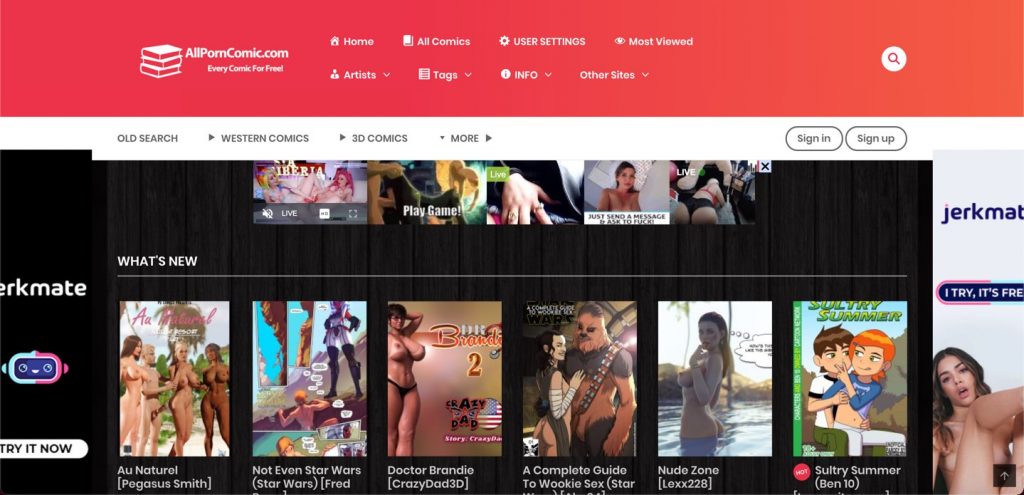Screen dimensions: 1024x495
Task: Open the Most Viewed page
Action: click(x=654, y=41)
